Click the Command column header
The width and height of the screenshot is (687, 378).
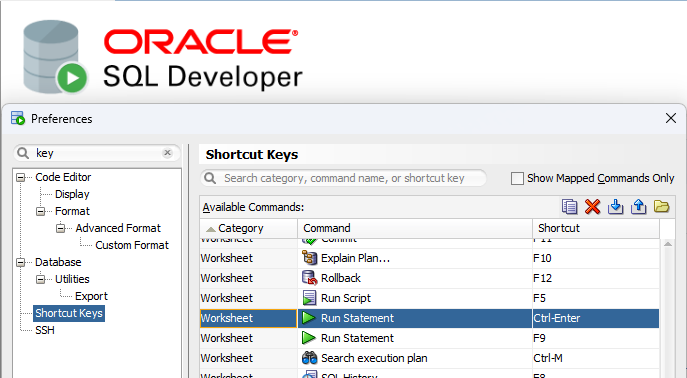click(415, 228)
